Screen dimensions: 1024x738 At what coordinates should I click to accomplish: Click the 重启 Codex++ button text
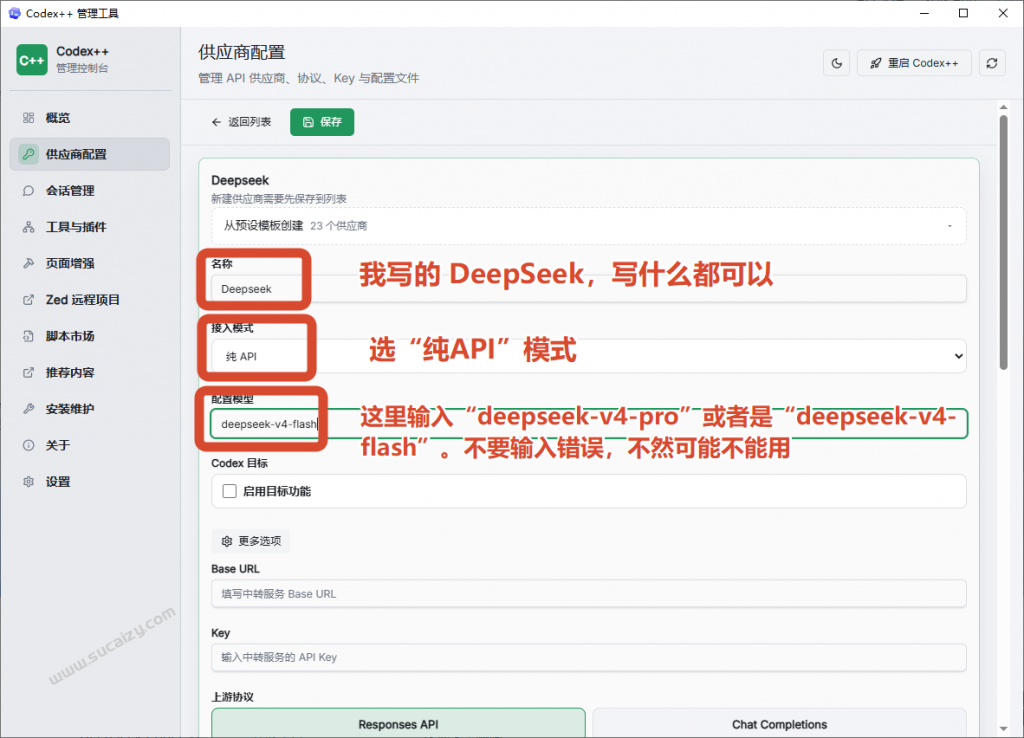pyautogui.click(x=923, y=63)
